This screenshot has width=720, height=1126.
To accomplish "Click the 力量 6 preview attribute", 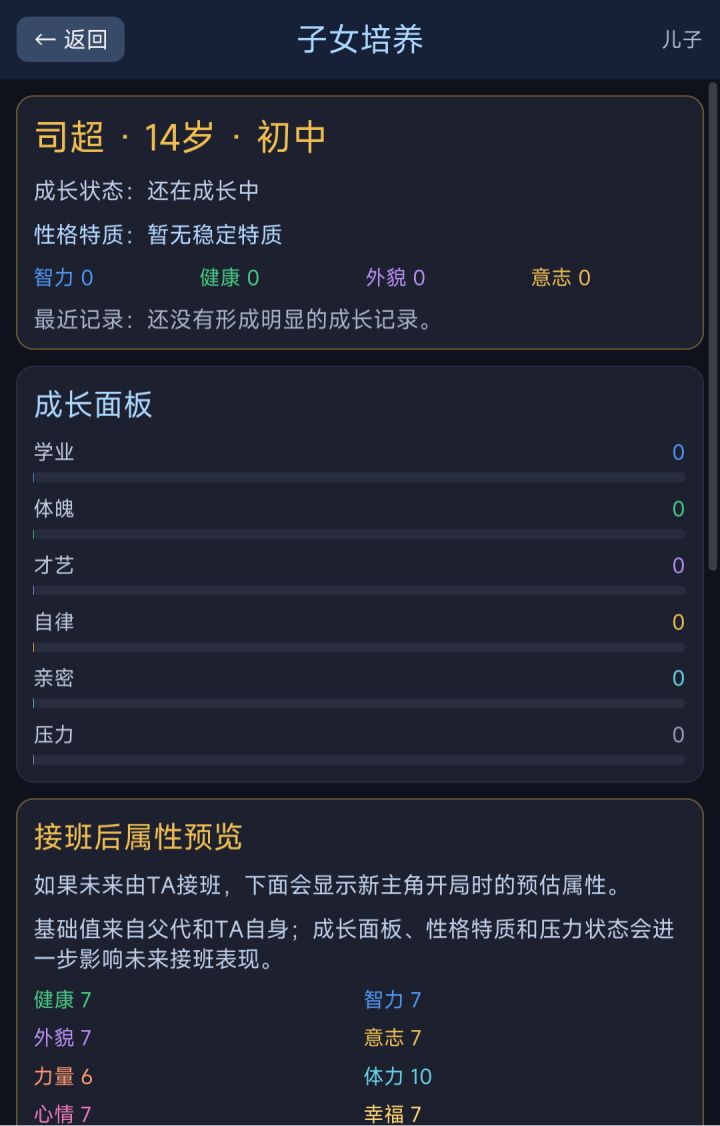I will 63,1076.
